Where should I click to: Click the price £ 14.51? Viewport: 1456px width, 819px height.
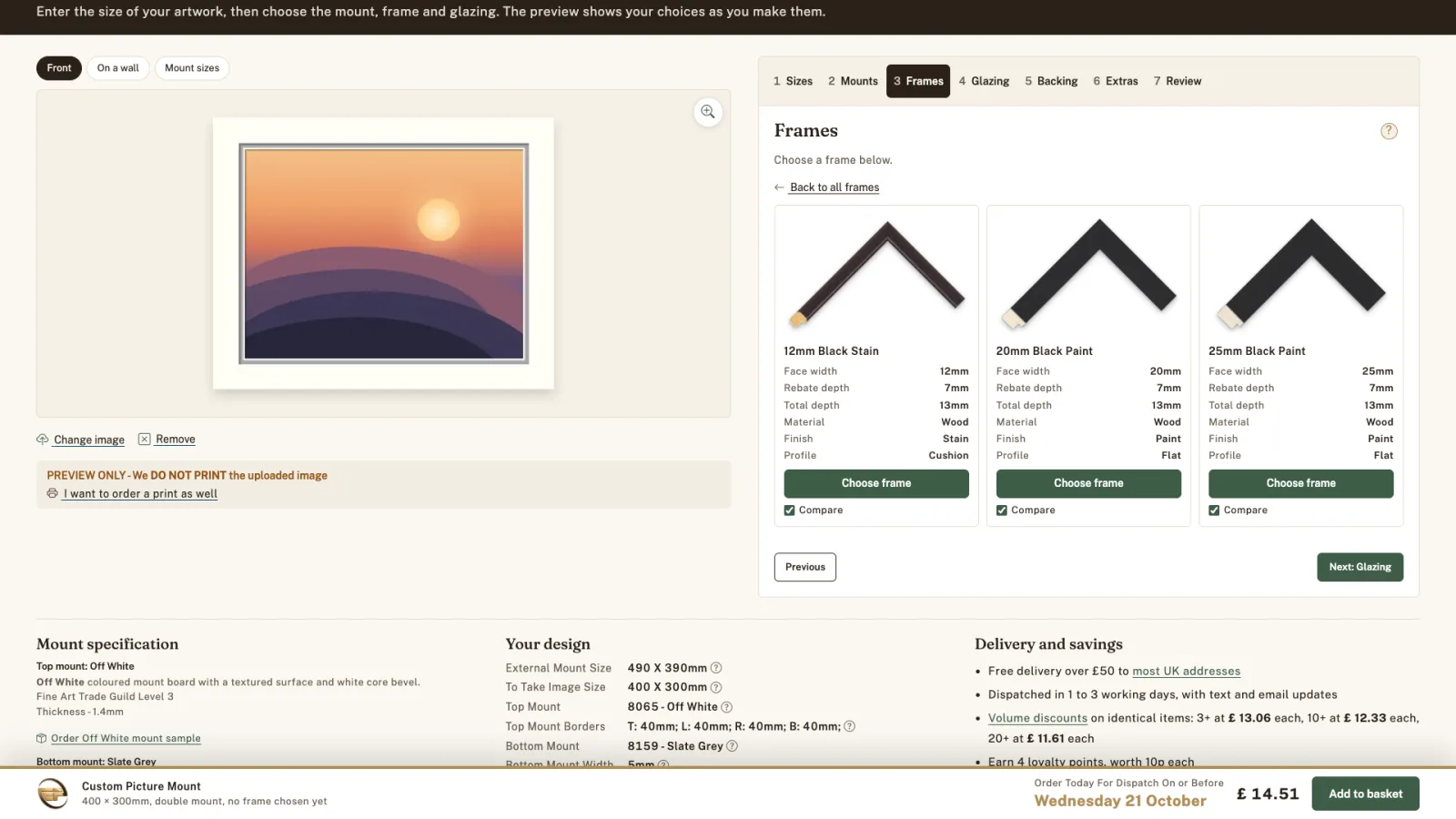[1268, 794]
